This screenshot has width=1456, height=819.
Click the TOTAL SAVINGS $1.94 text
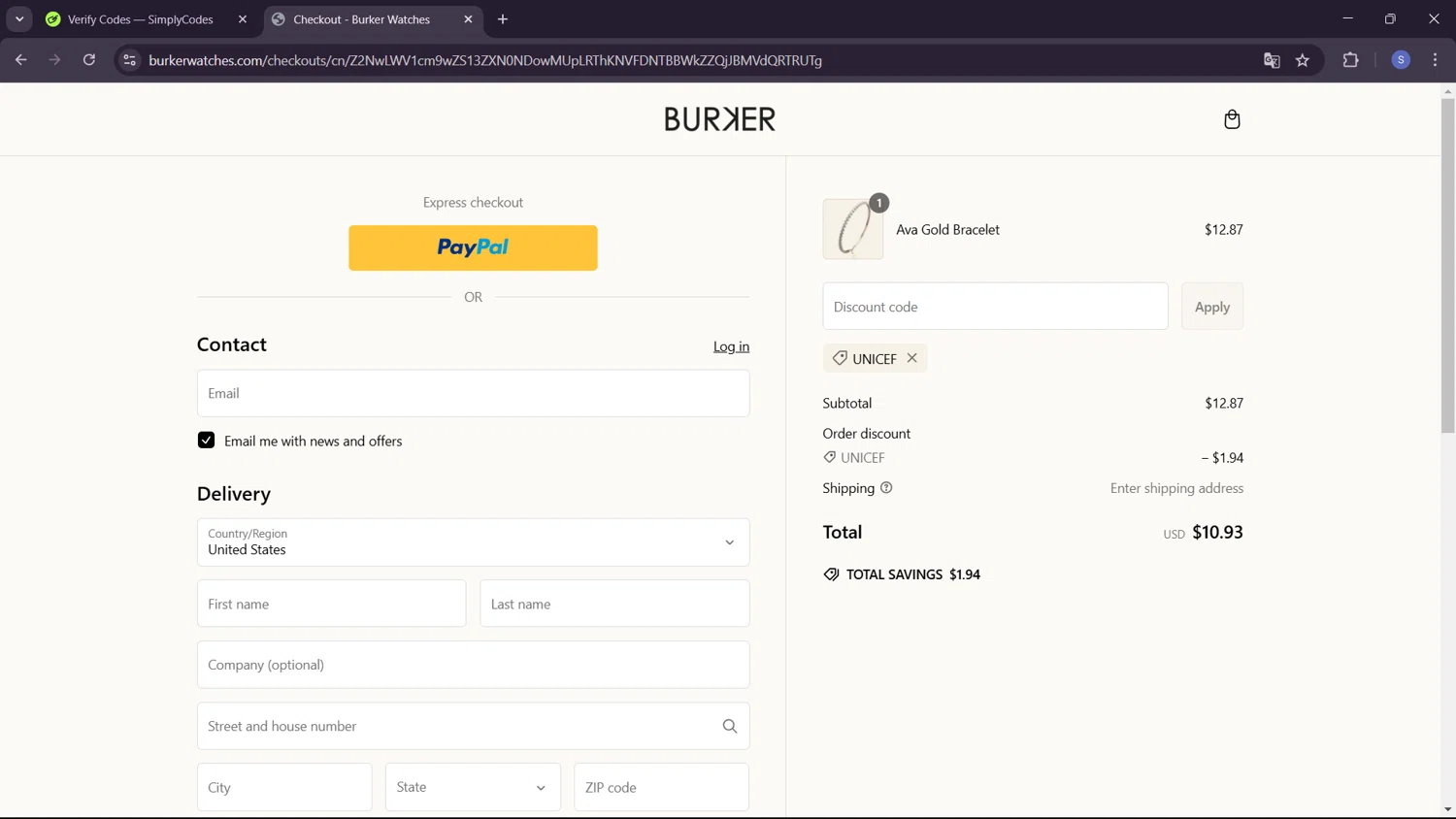pos(912,574)
